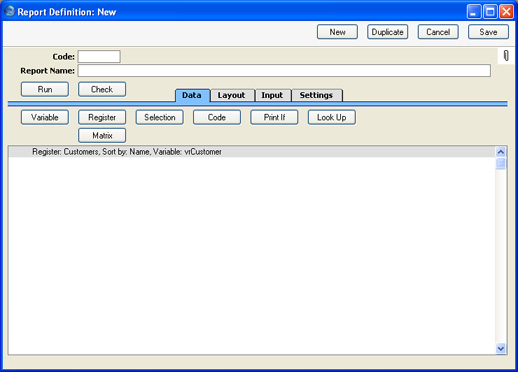Run the report
The image size is (518, 372).
pyautogui.click(x=45, y=89)
